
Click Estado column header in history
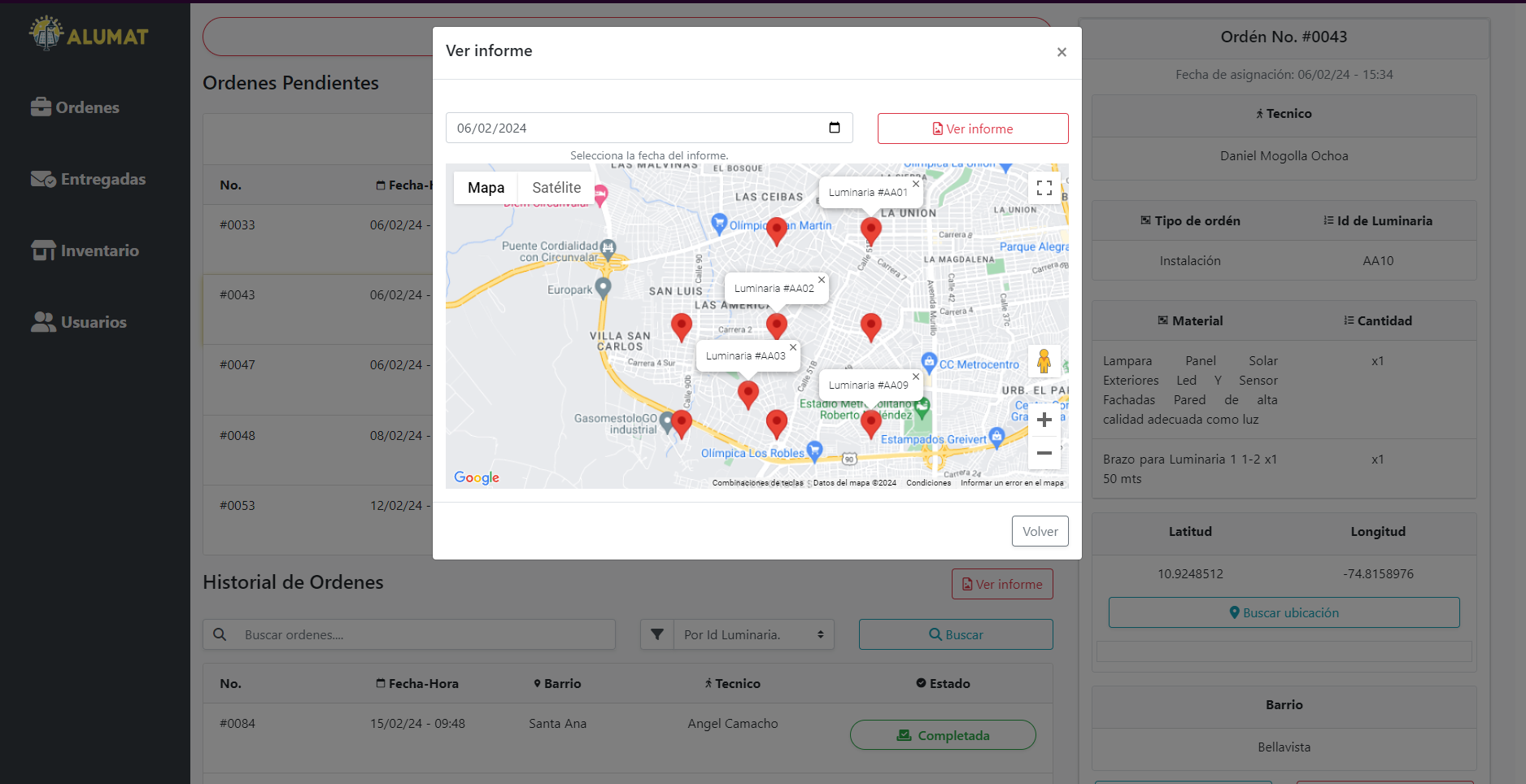[943, 684]
